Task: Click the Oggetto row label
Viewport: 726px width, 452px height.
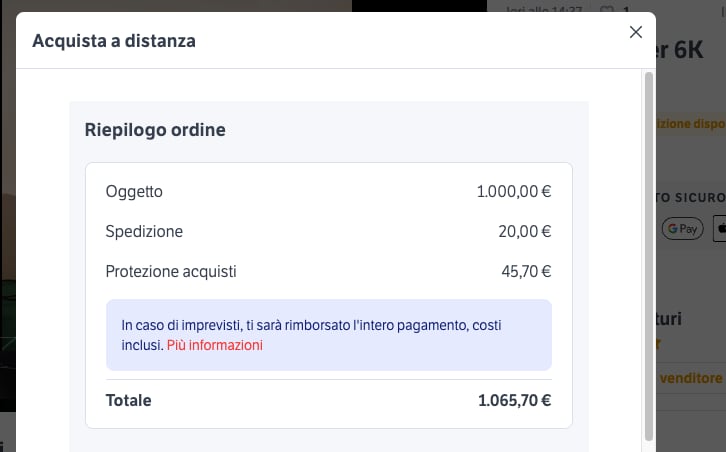Action: coord(134,192)
